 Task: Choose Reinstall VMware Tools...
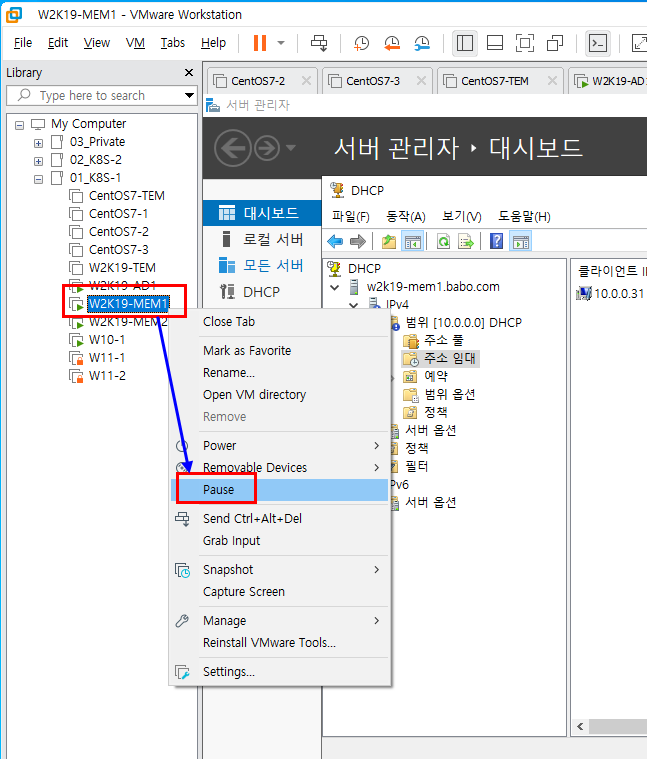[x=280, y=643]
